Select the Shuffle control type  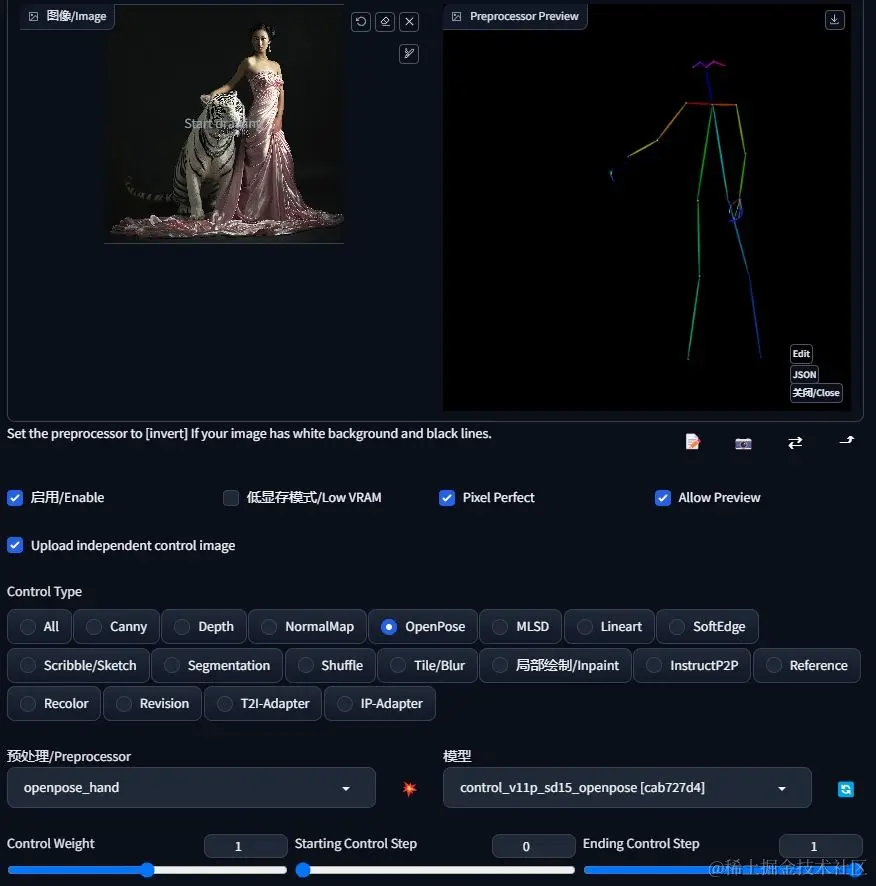(x=331, y=666)
